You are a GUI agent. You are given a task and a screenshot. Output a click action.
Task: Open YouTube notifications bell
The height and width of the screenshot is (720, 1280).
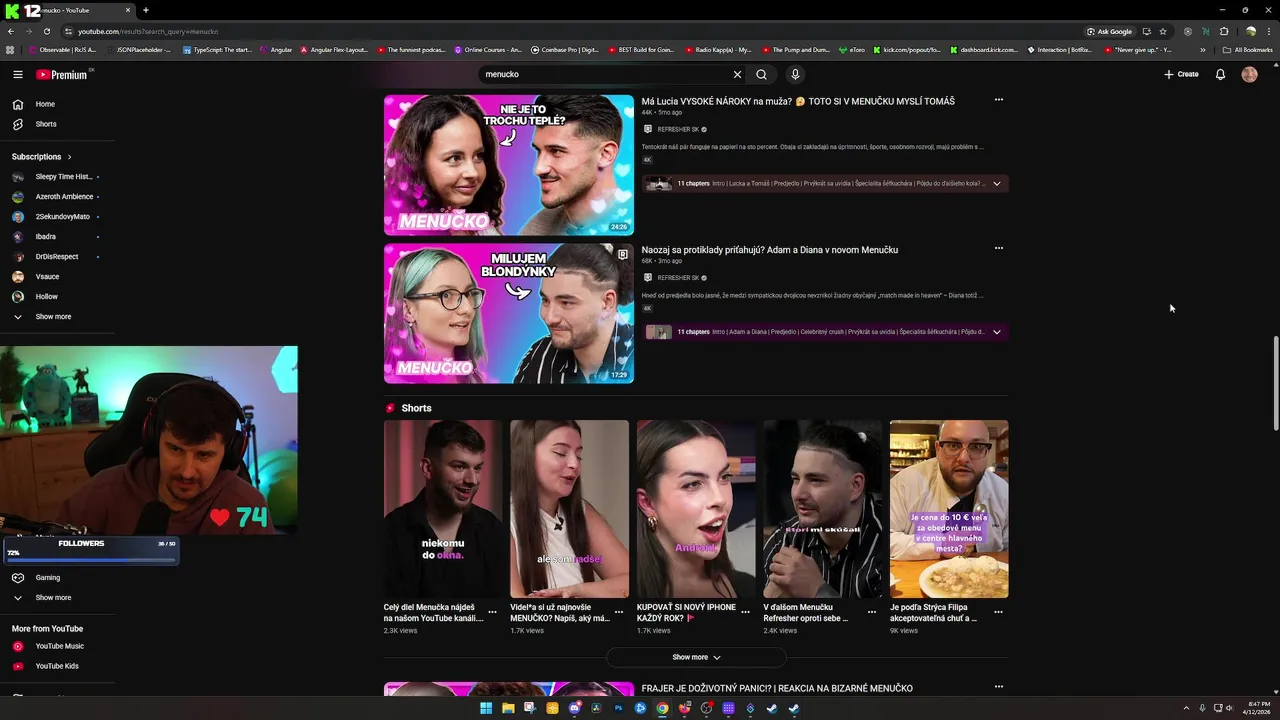(x=1220, y=74)
